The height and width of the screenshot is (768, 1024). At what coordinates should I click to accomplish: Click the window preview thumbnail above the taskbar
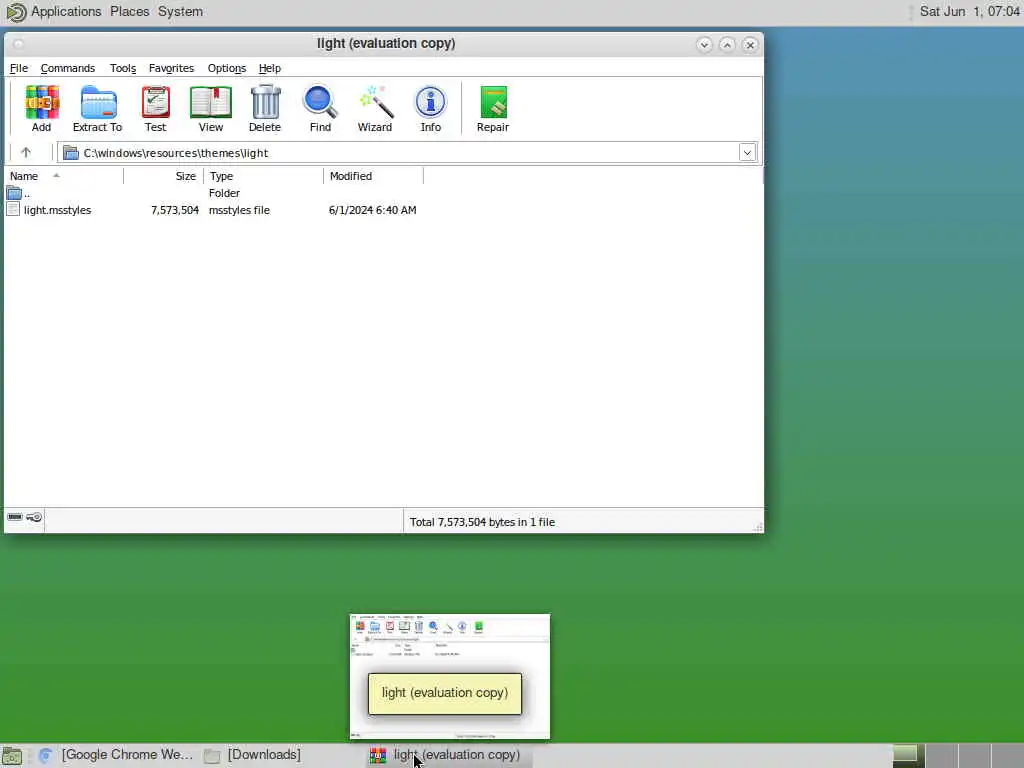[450, 676]
